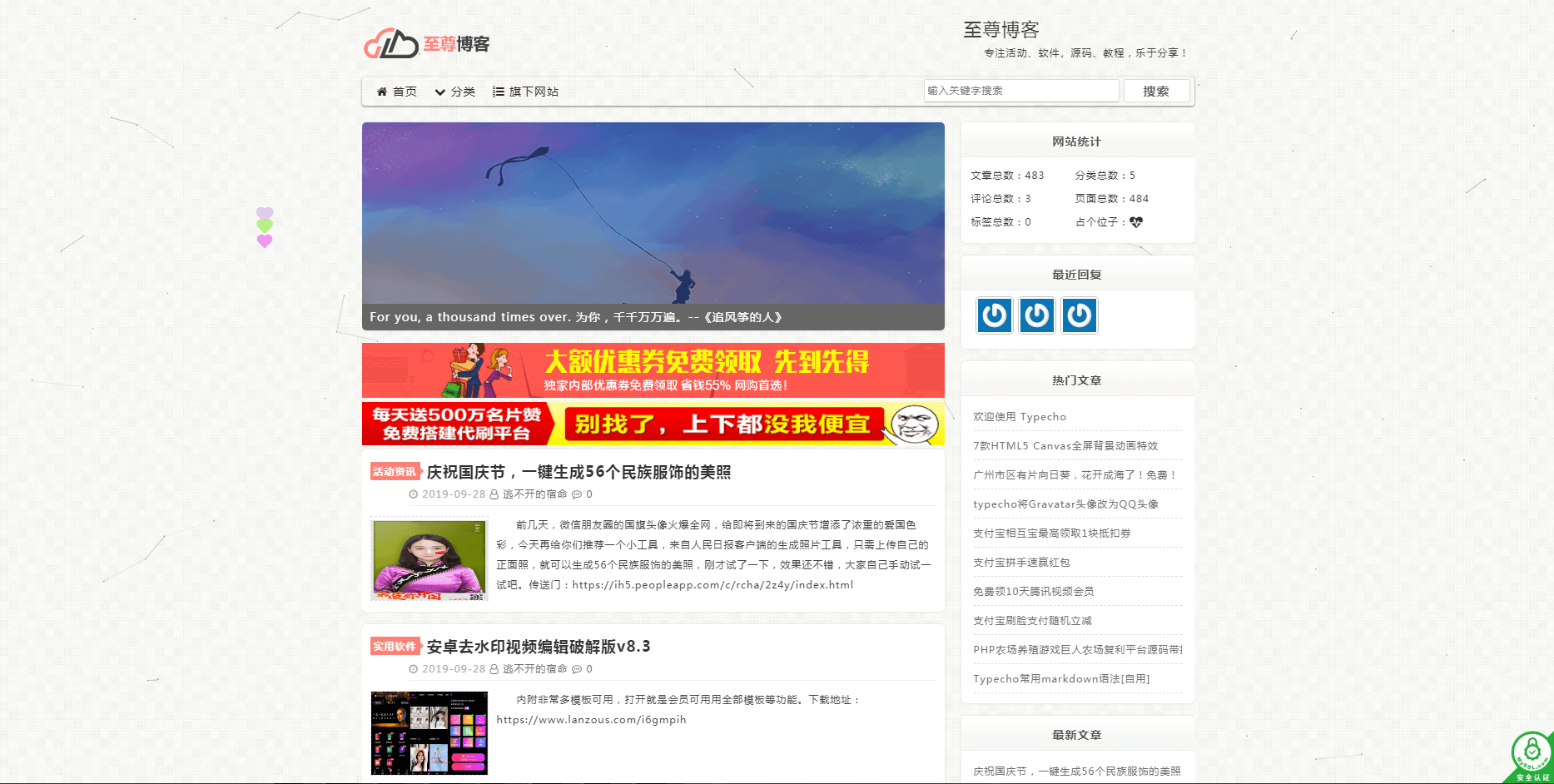Click the home icon beside 首页
1554x784 pixels.
(x=382, y=92)
